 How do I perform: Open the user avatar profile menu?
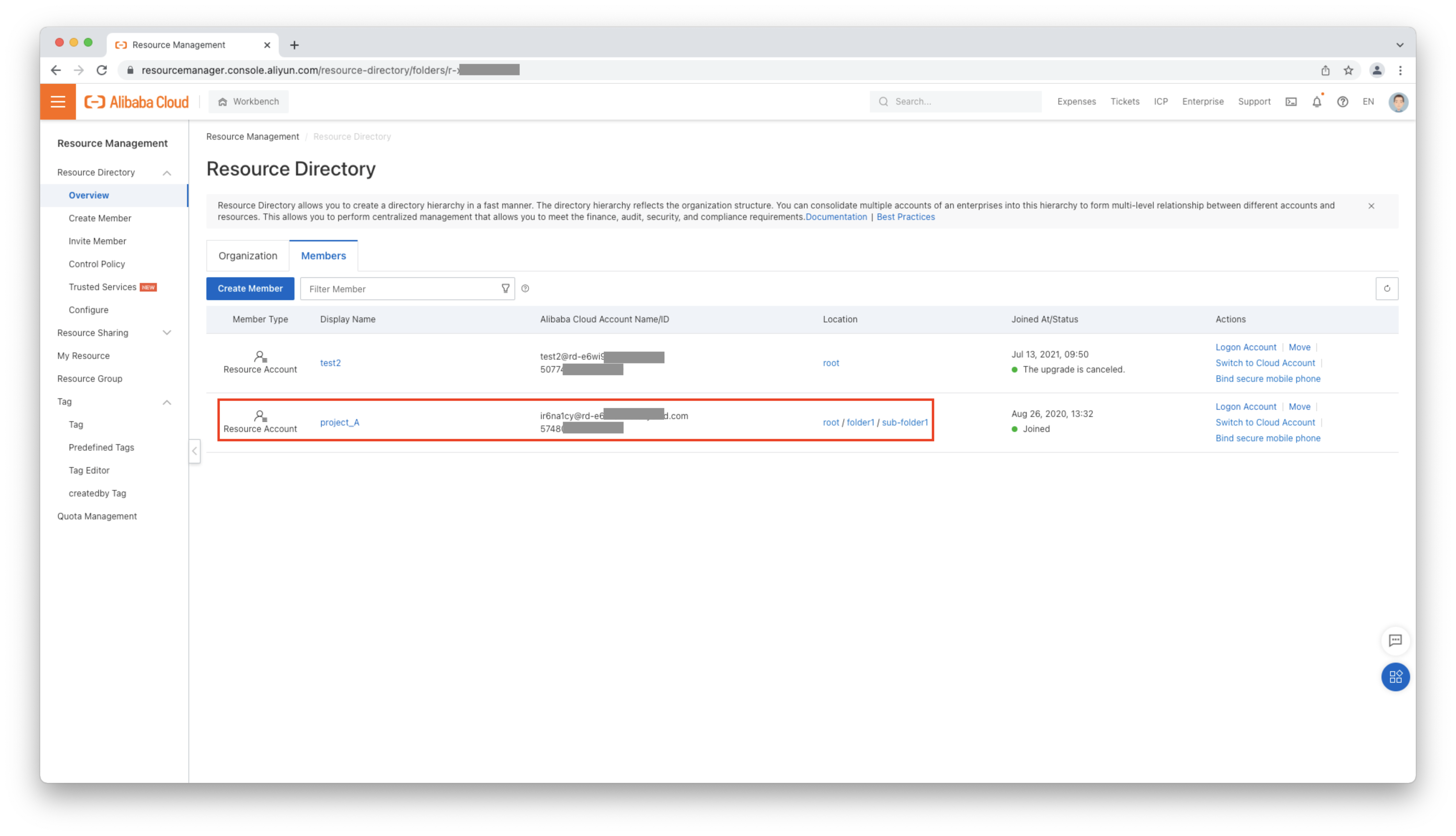click(1398, 102)
